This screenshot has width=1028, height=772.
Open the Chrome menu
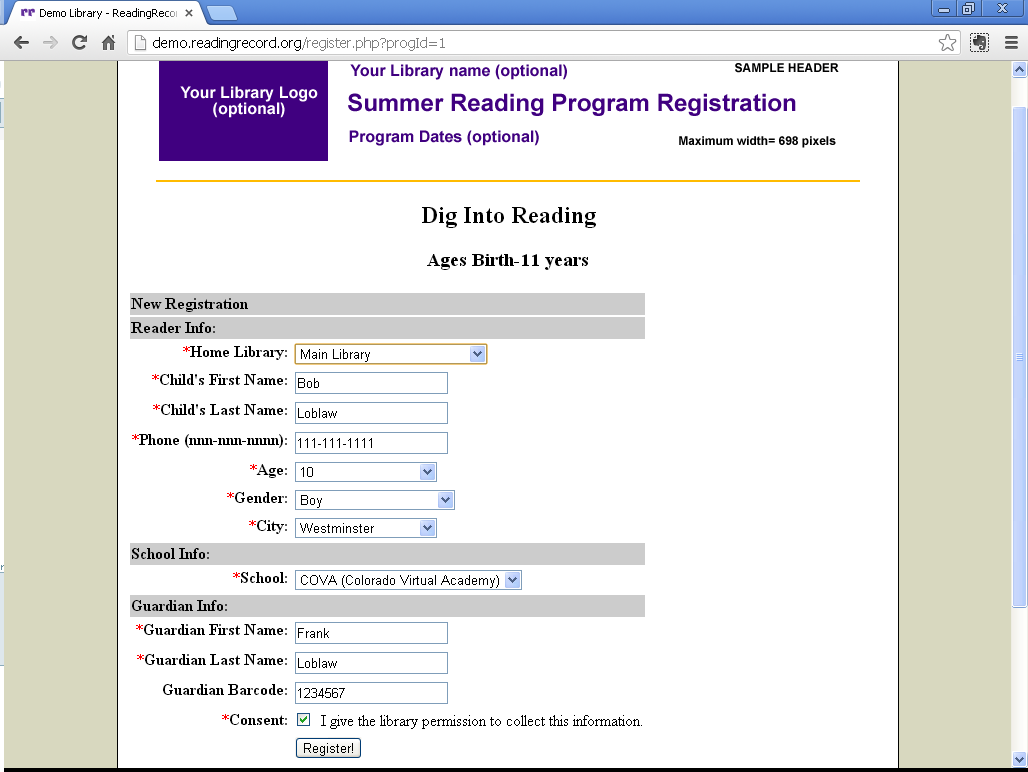(x=1012, y=43)
